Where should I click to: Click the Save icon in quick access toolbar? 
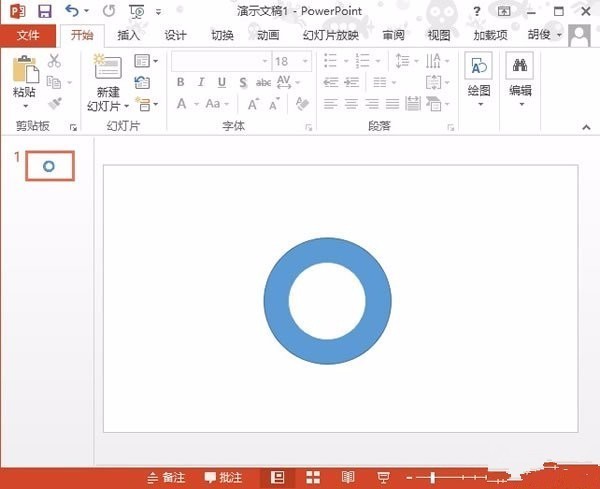pyautogui.click(x=45, y=11)
